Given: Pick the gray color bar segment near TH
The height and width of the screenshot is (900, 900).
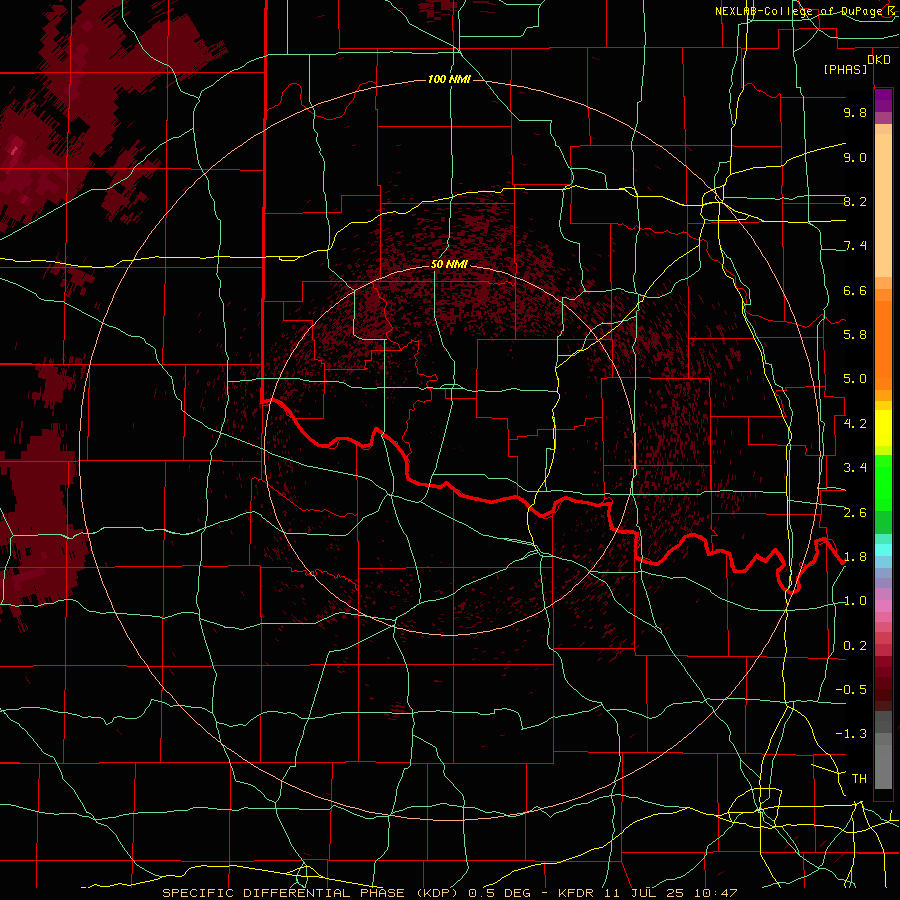Looking at the screenshot, I should pyautogui.click(x=883, y=769).
